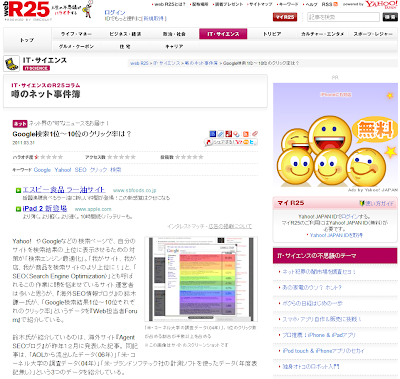
Task: Open iPod touch & iPhoneアプリ sidebar link
Action: coord(323,351)
